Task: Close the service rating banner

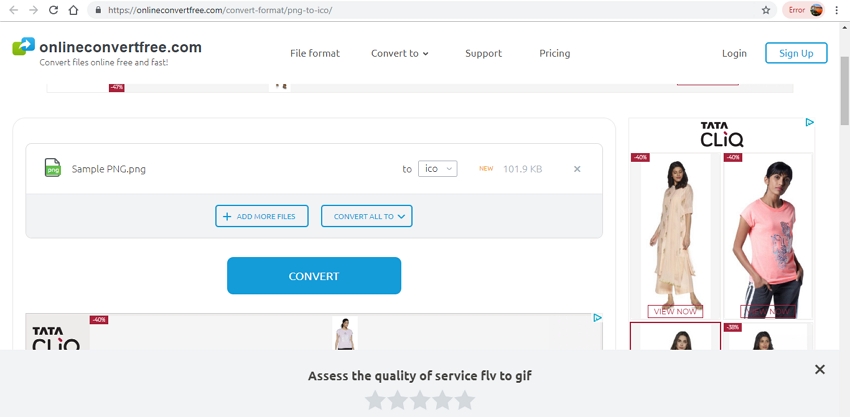Action: [x=819, y=369]
